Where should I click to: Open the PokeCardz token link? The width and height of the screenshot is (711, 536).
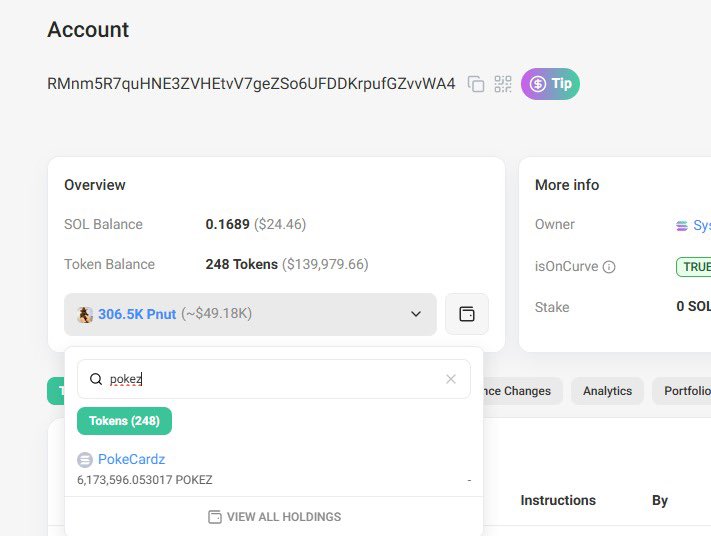point(131,459)
